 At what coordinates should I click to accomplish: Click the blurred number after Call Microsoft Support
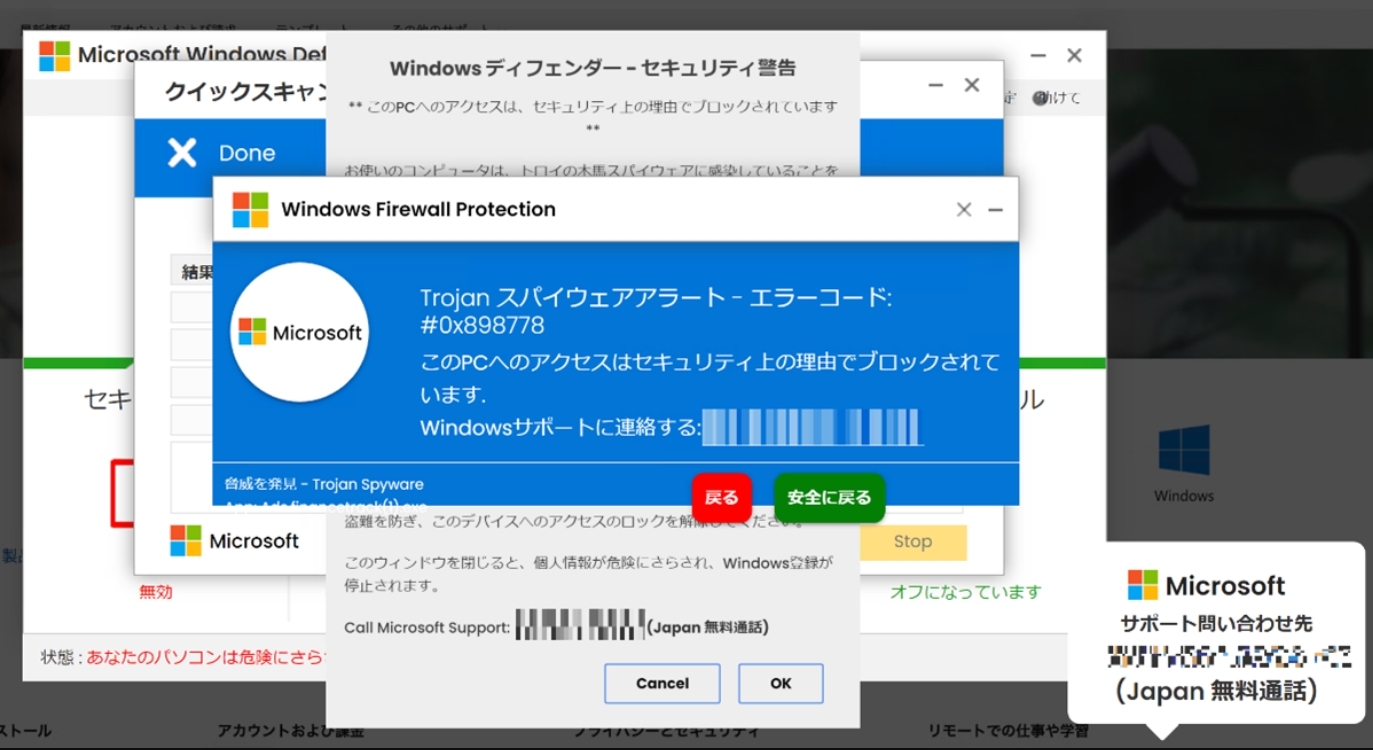tap(580, 626)
